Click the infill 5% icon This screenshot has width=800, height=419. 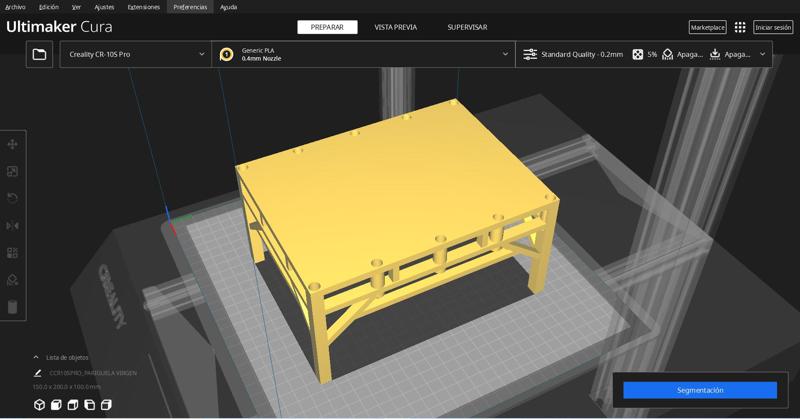(637, 54)
